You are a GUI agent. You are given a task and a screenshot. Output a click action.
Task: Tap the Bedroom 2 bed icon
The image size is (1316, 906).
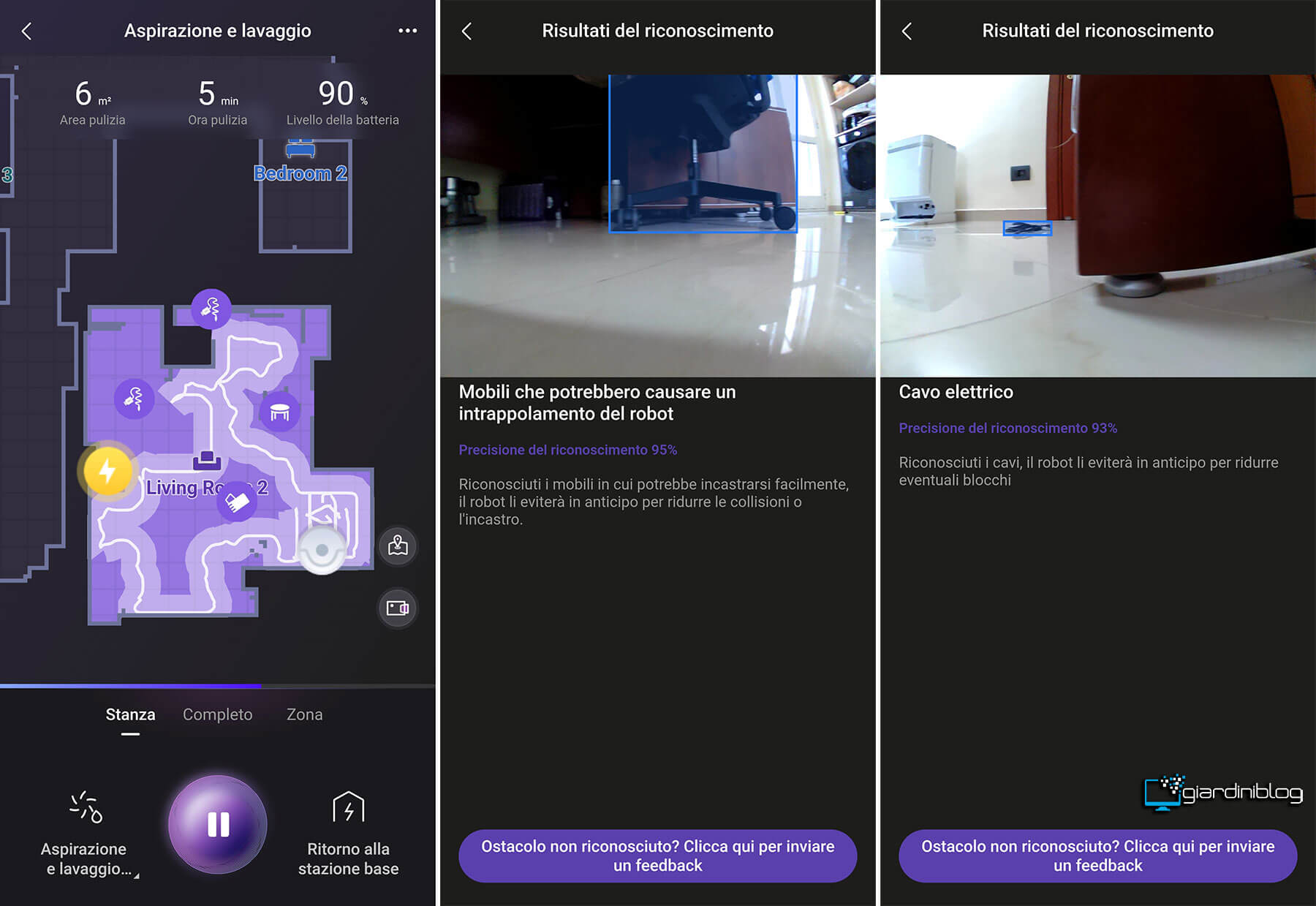tap(300, 148)
